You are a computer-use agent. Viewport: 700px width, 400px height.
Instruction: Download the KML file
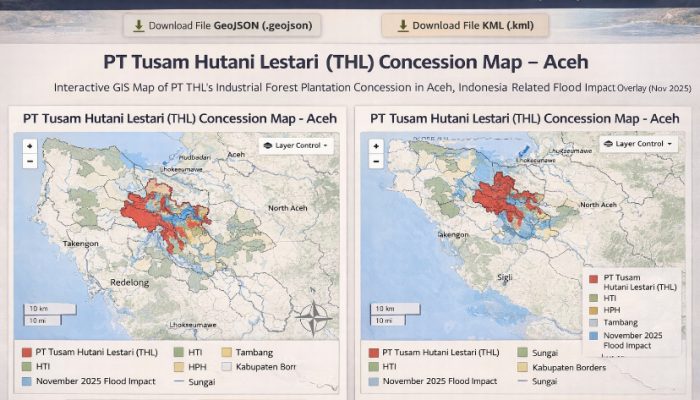(x=465, y=25)
